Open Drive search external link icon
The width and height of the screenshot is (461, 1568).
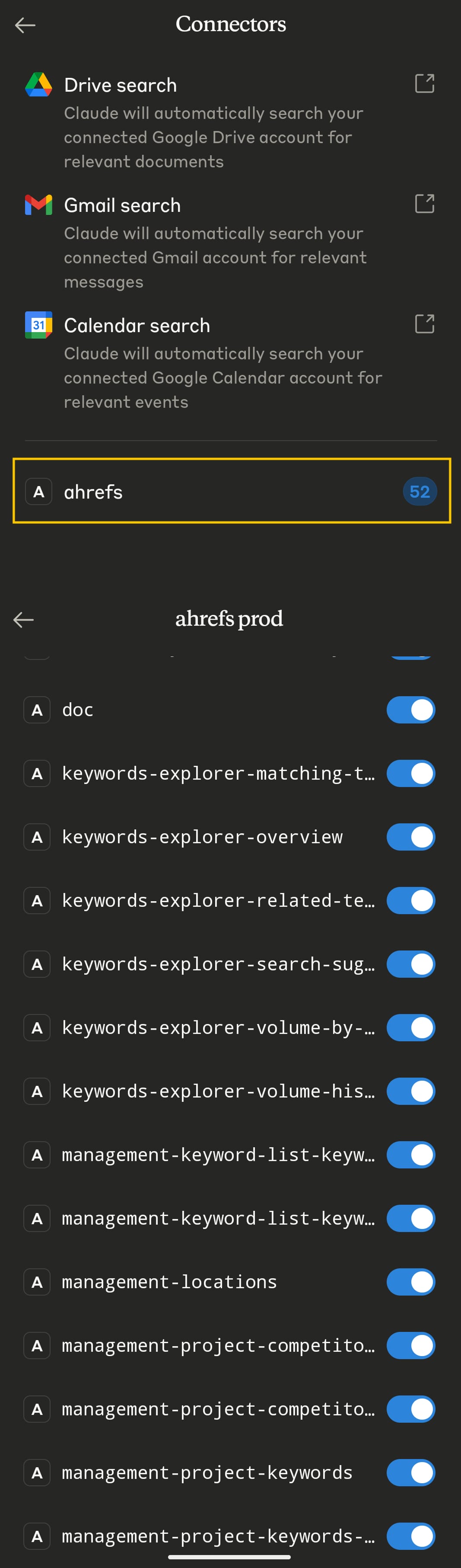(x=424, y=83)
